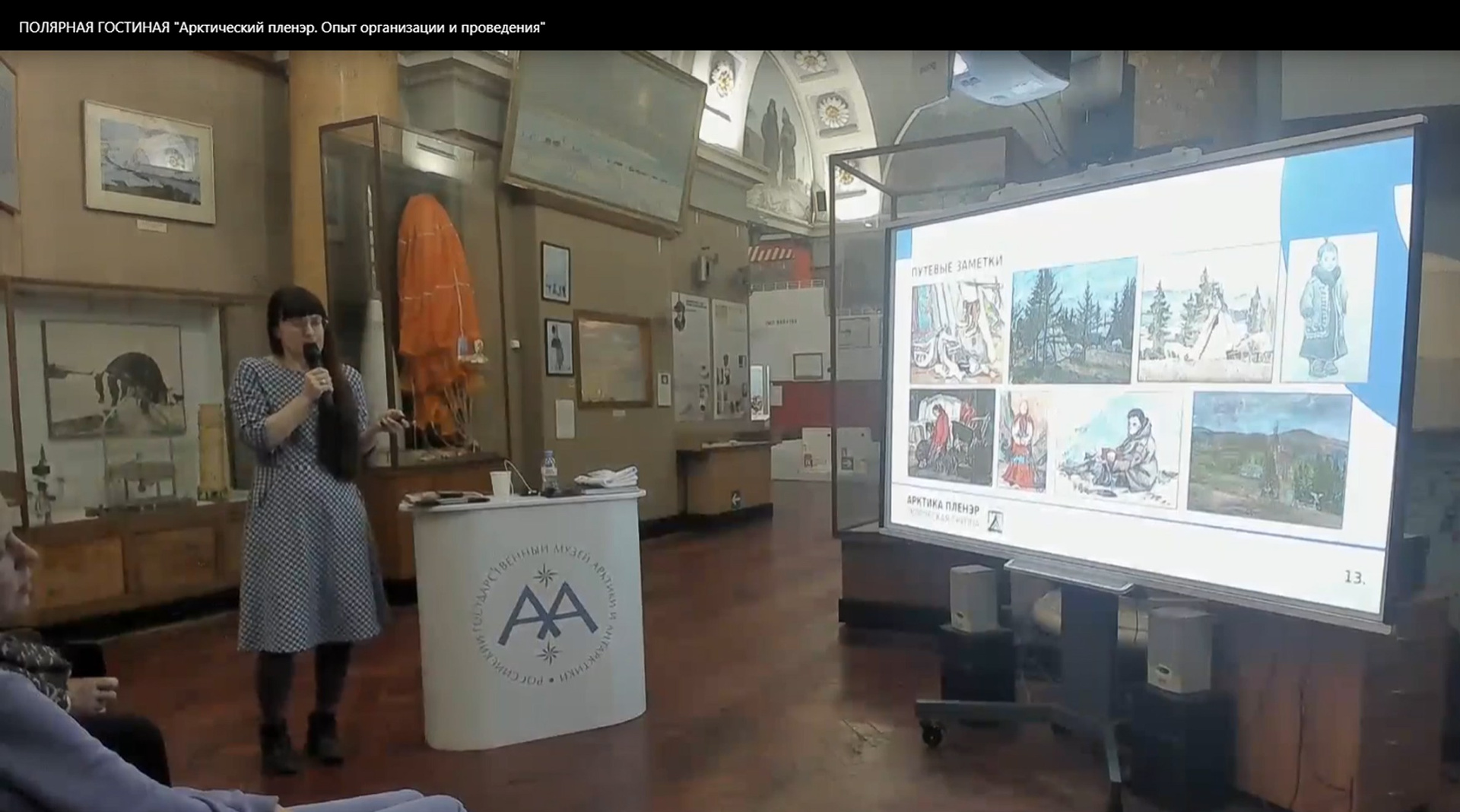This screenshot has width=1460, height=812.
Task: Select the dark forest painting on slide
Action: pos(1073,322)
